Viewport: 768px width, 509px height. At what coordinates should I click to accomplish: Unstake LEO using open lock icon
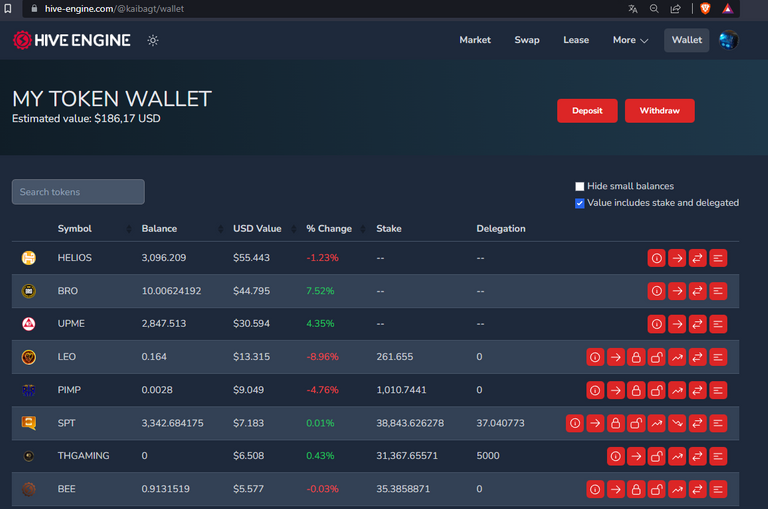click(x=656, y=357)
